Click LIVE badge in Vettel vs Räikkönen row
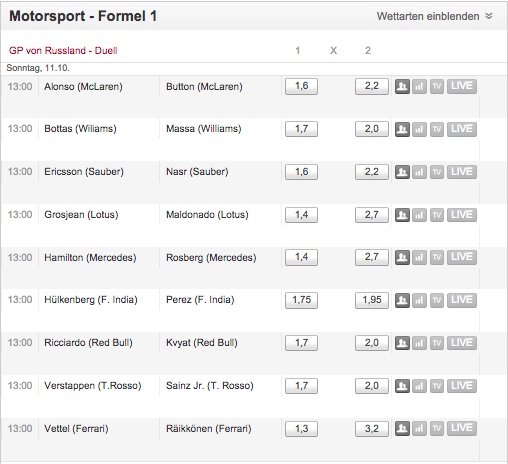This screenshot has height=464, width=508. [462, 428]
